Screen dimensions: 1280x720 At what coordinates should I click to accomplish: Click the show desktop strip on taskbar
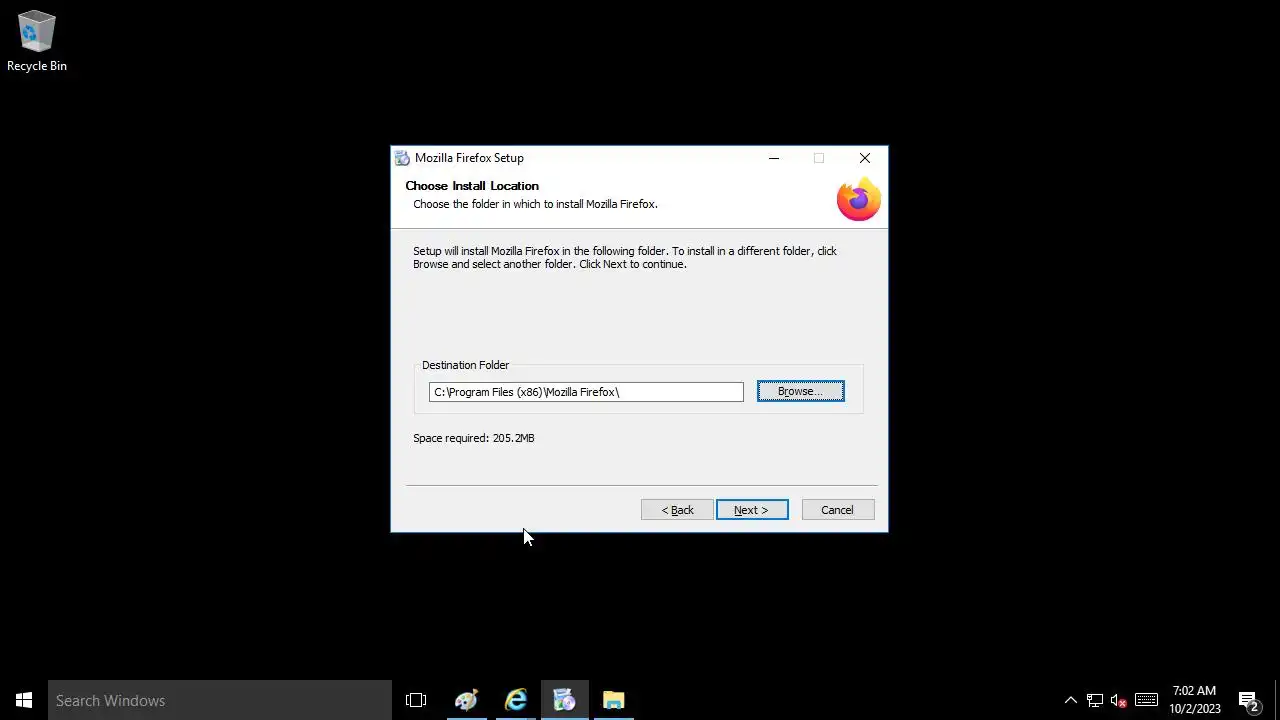(x=1276, y=700)
